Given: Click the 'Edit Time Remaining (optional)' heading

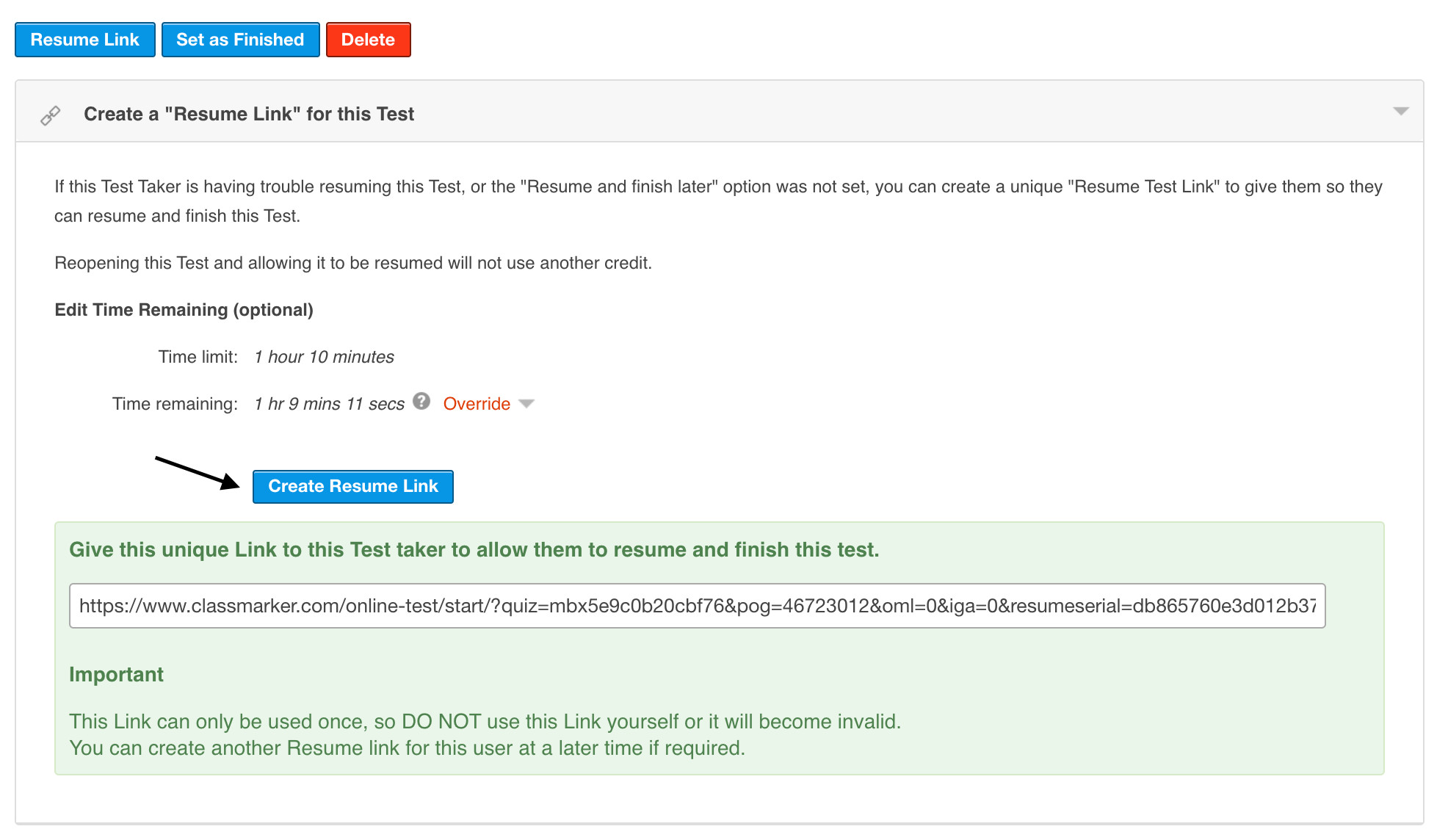Looking at the screenshot, I should (x=184, y=310).
